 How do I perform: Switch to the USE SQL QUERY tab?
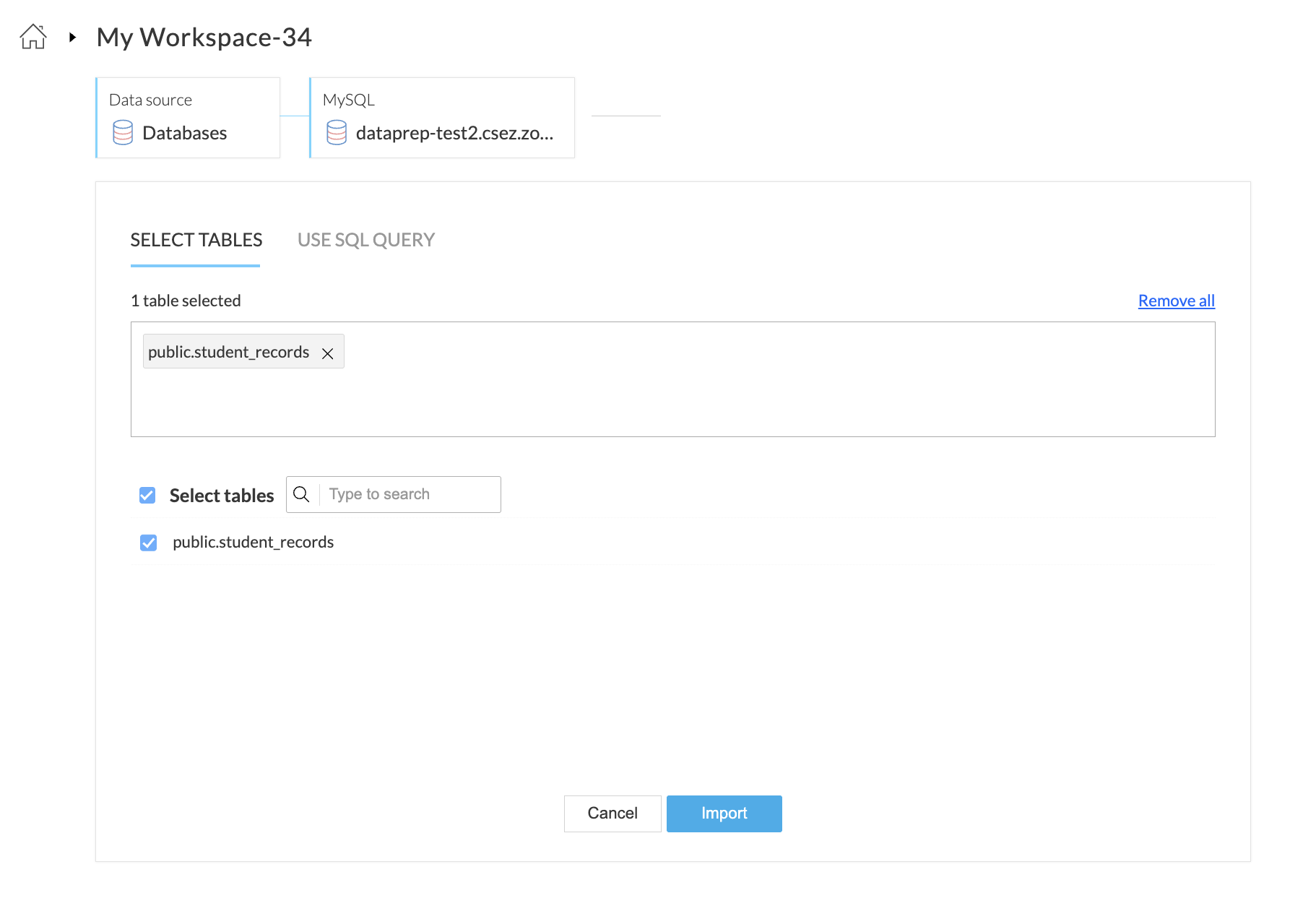pos(366,240)
